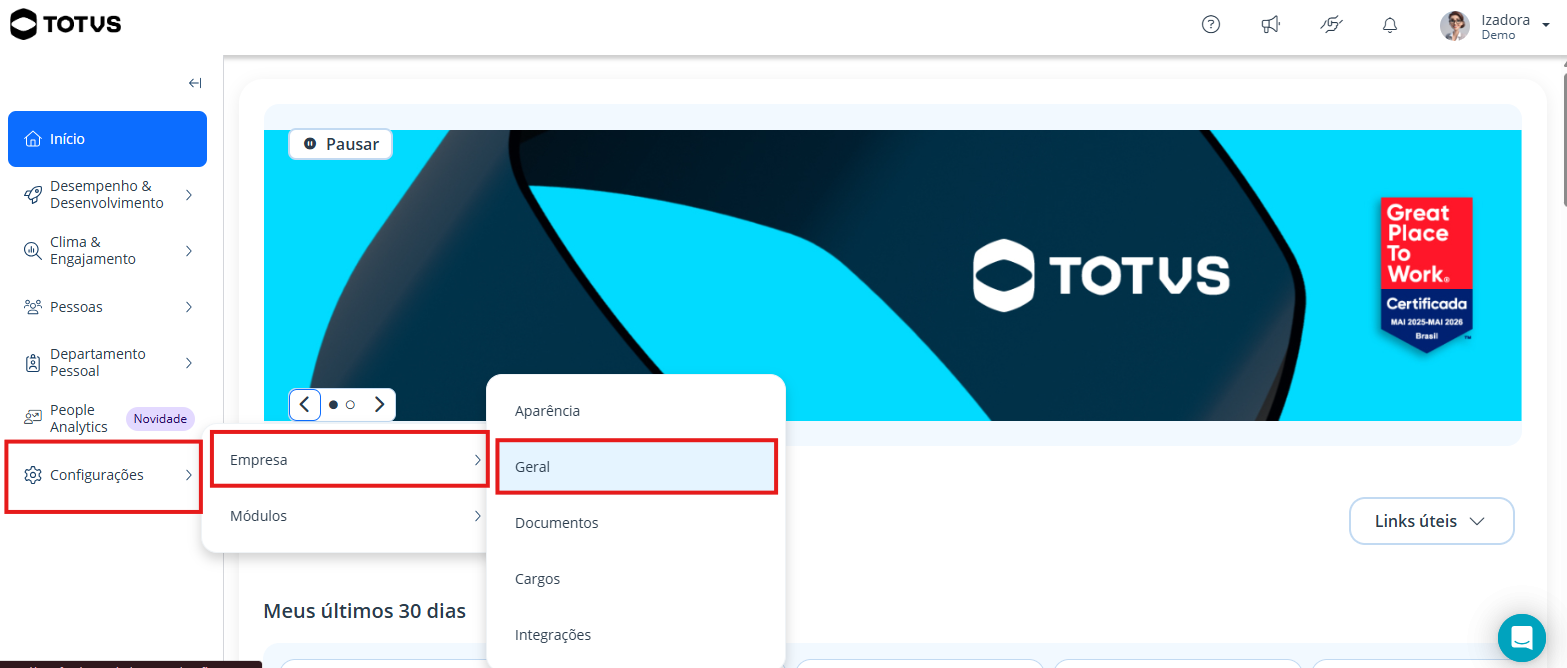
Task: Open the notifications bell
Action: click(1390, 25)
